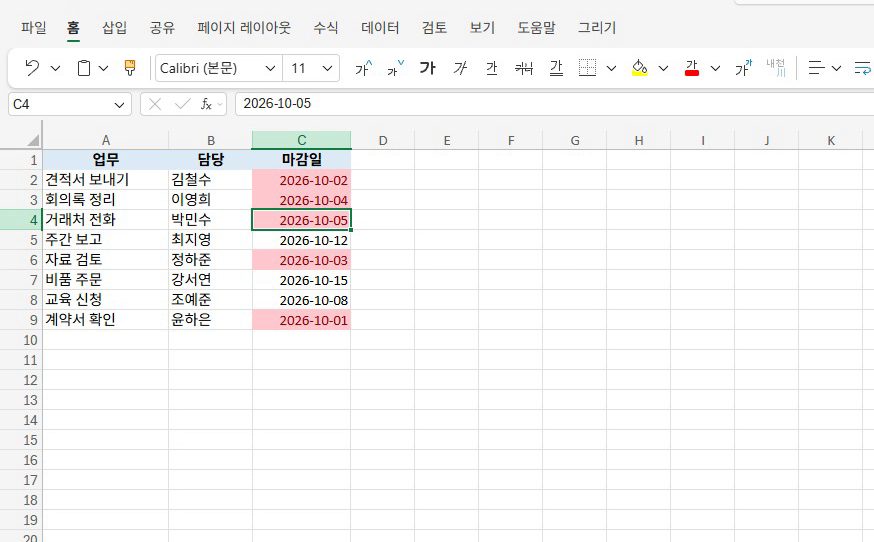874x542 pixels.
Task: Select row 12 header
Action: [21, 380]
